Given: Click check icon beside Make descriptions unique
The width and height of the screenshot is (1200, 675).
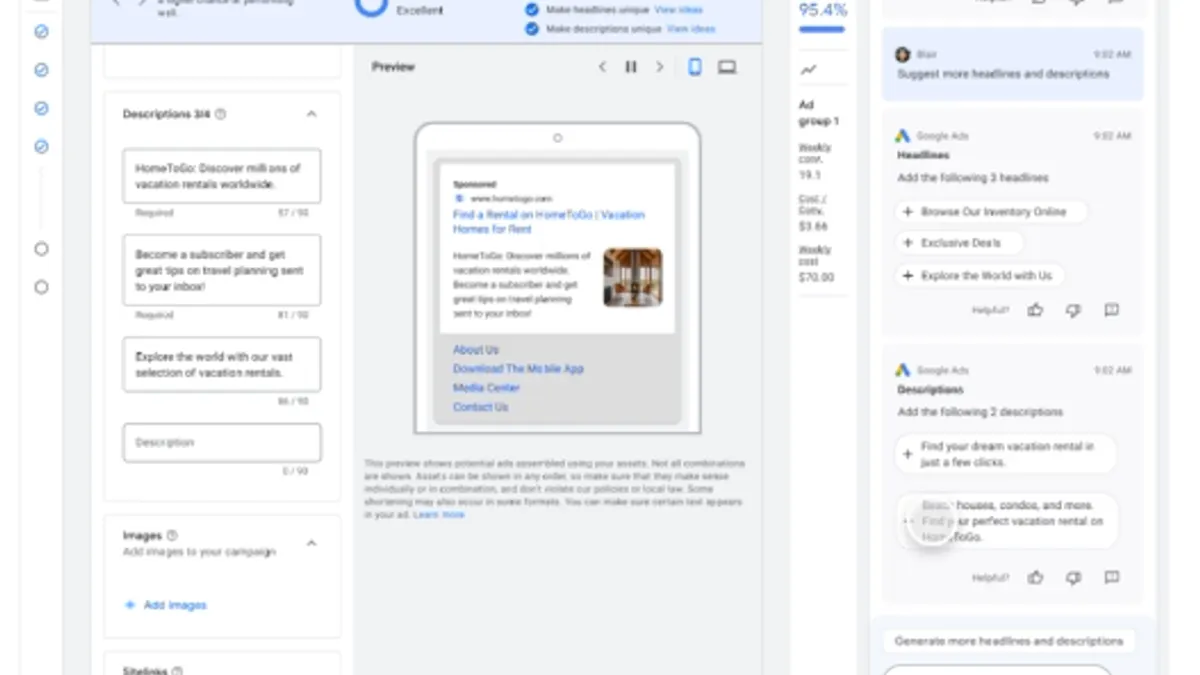Looking at the screenshot, I should [532, 29].
